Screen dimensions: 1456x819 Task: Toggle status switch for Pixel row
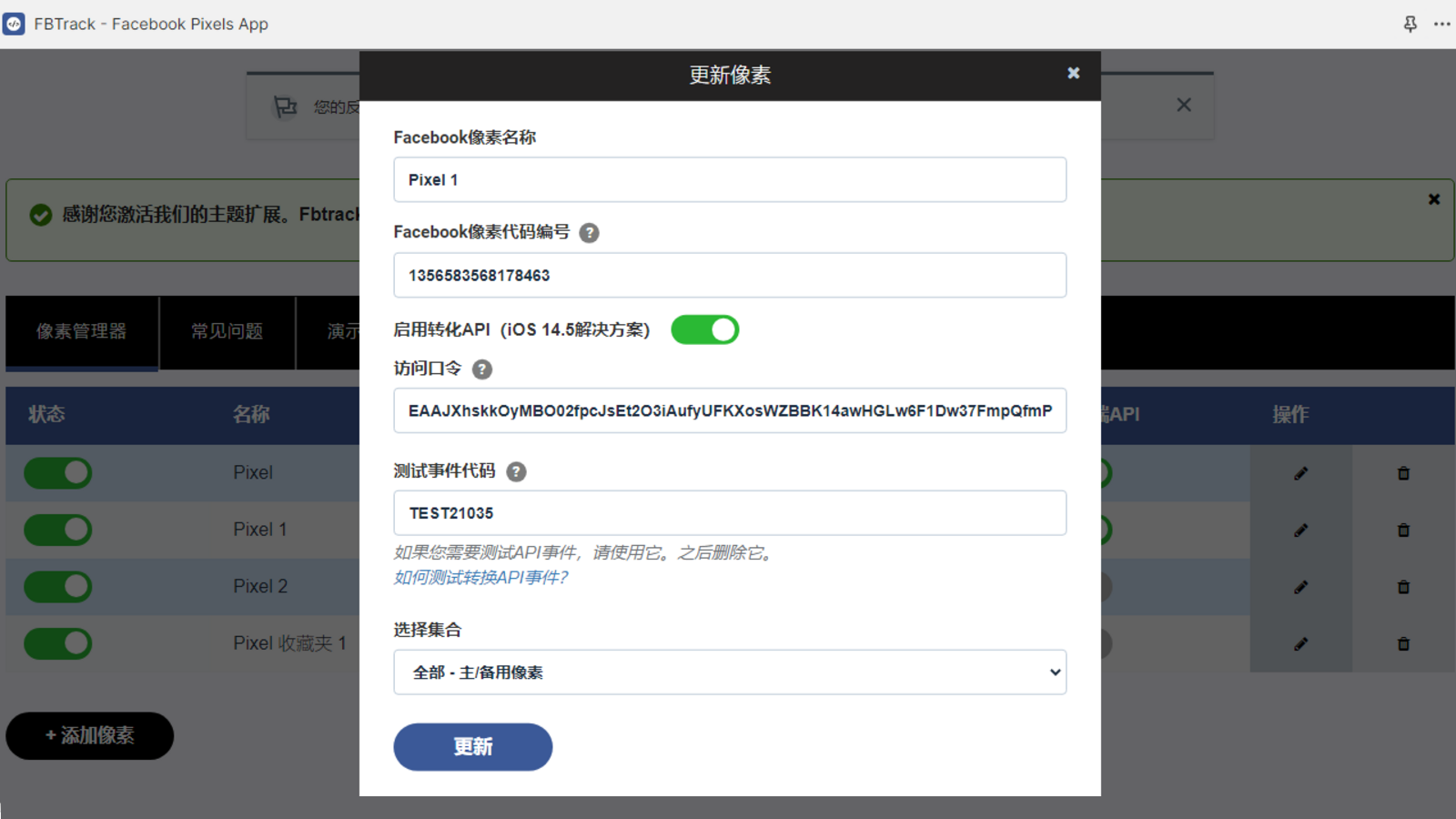(58, 473)
